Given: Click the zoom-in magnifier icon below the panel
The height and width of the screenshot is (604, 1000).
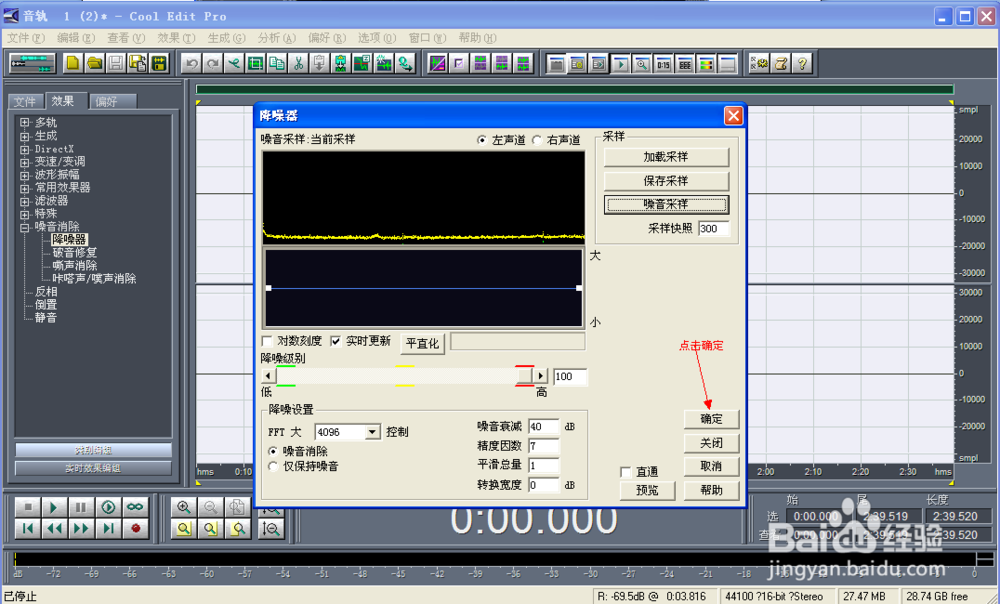Looking at the screenshot, I should 184,507.
